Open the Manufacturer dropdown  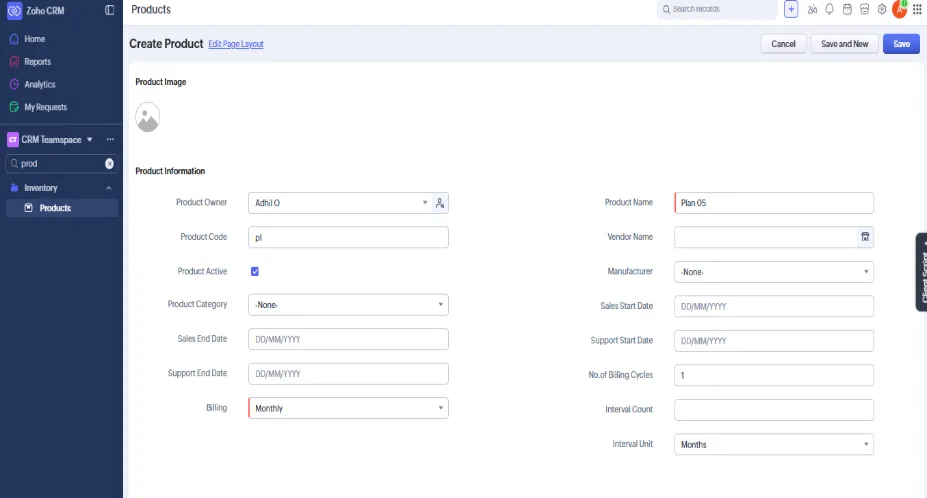pyautogui.click(x=774, y=272)
